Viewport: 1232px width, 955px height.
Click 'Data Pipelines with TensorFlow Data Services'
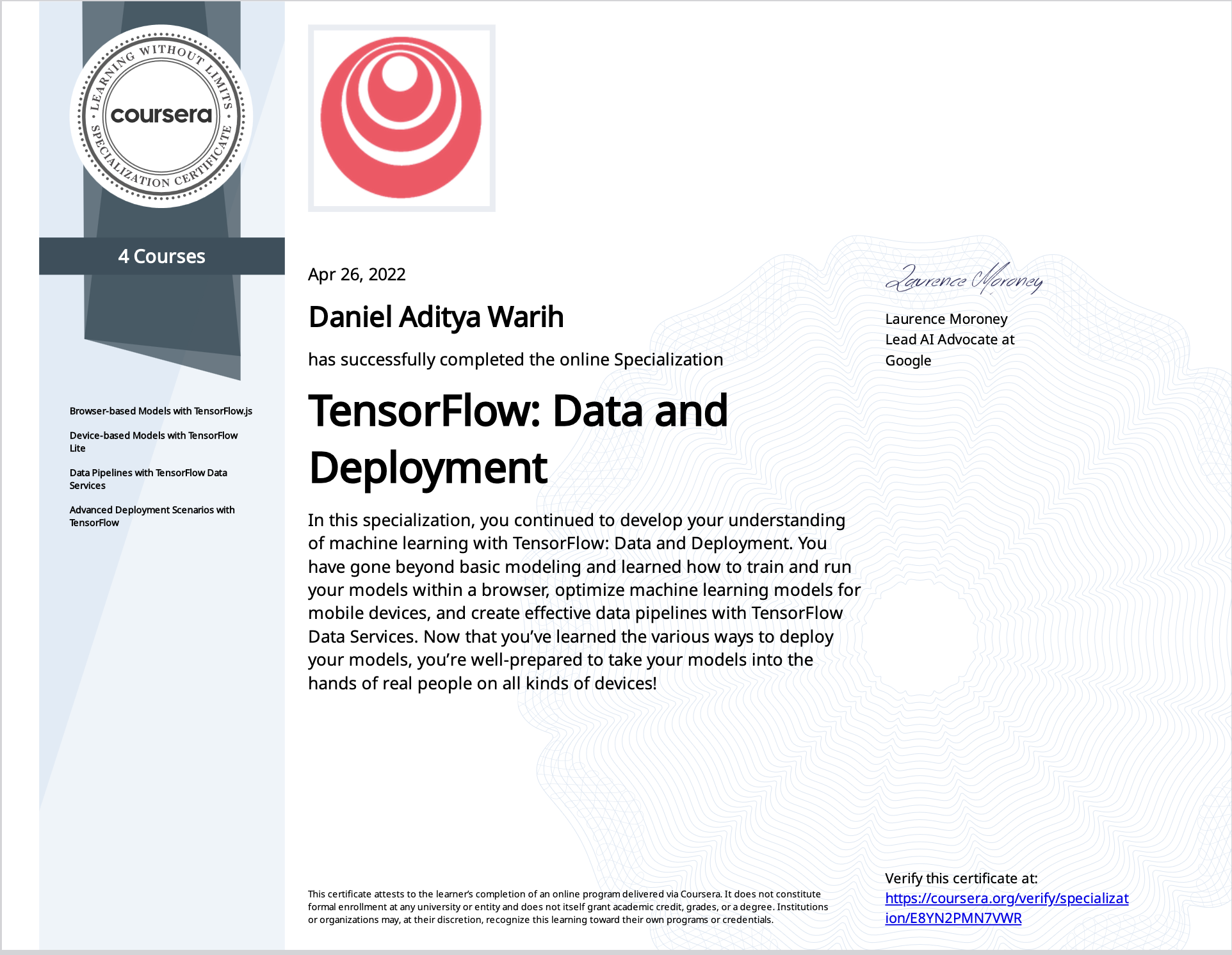point(149,479)
